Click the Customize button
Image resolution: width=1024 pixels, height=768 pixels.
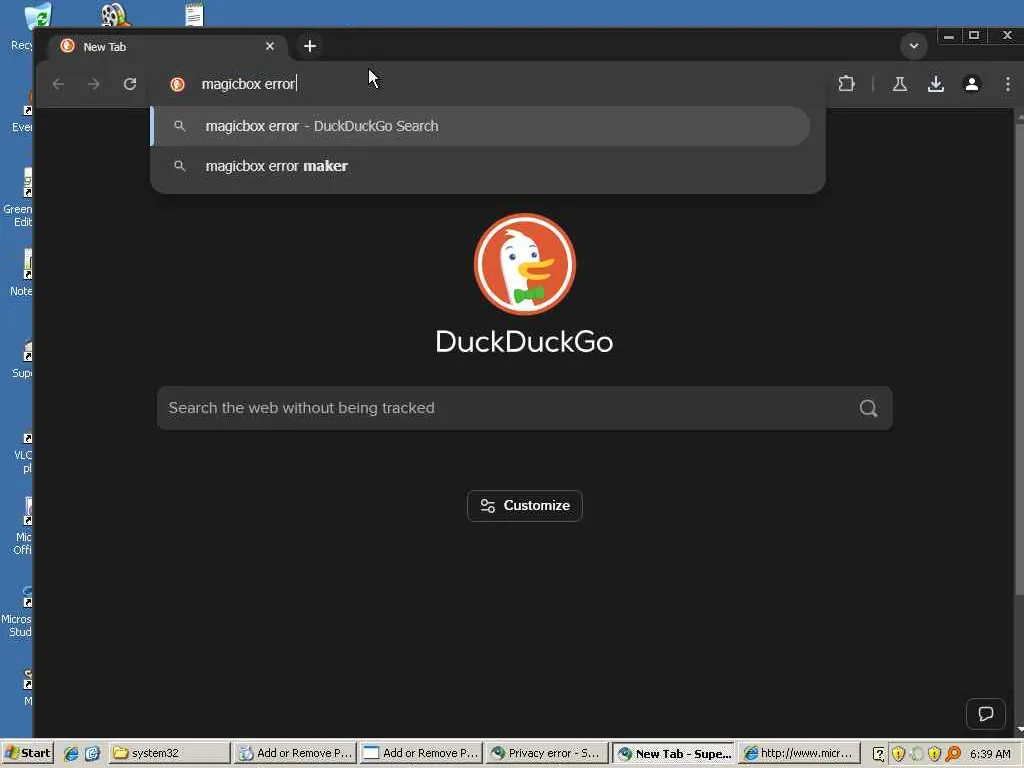point(524,505)
